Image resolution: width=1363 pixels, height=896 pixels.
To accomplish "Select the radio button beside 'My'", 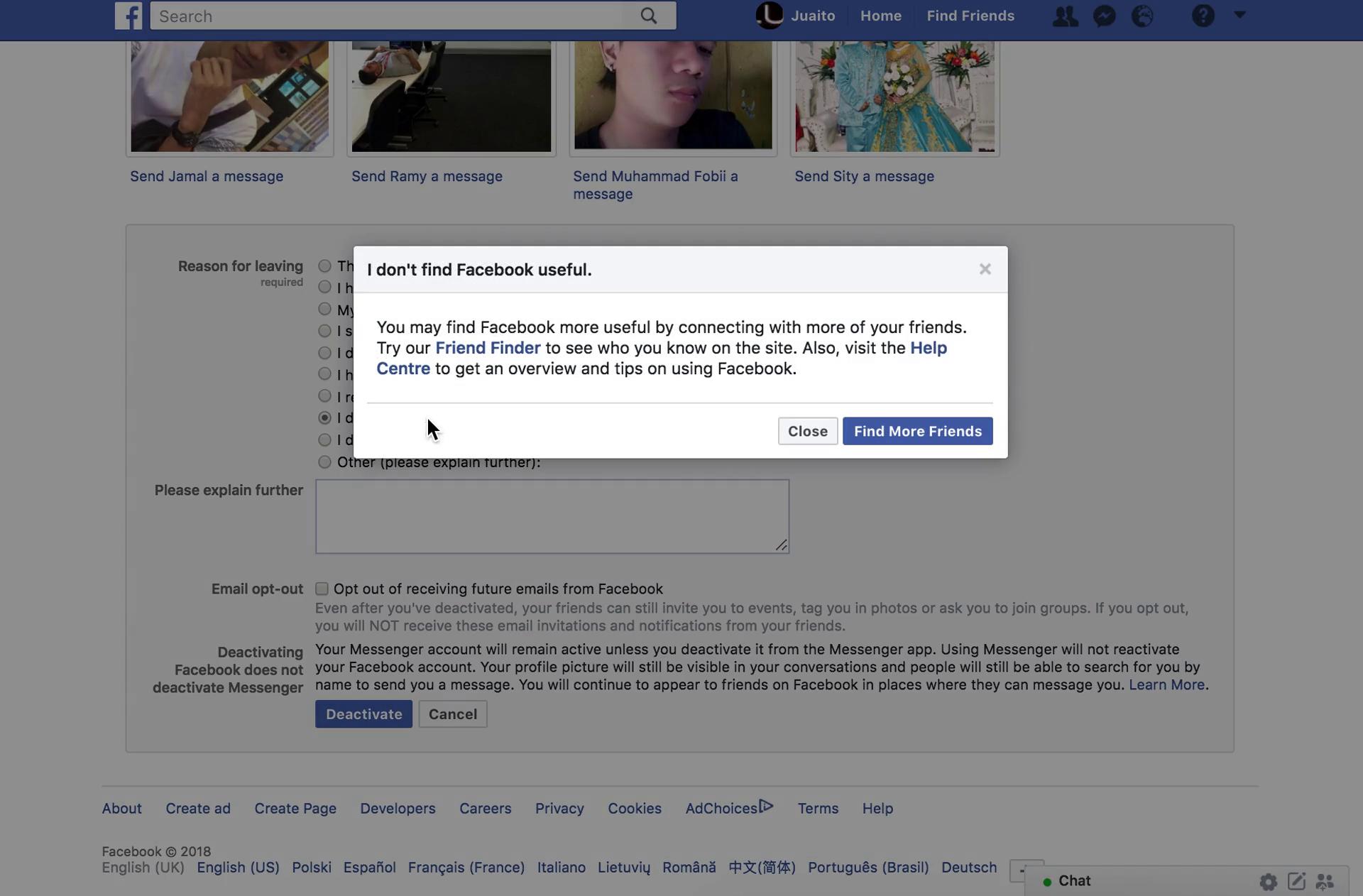I will click(324, 309).
